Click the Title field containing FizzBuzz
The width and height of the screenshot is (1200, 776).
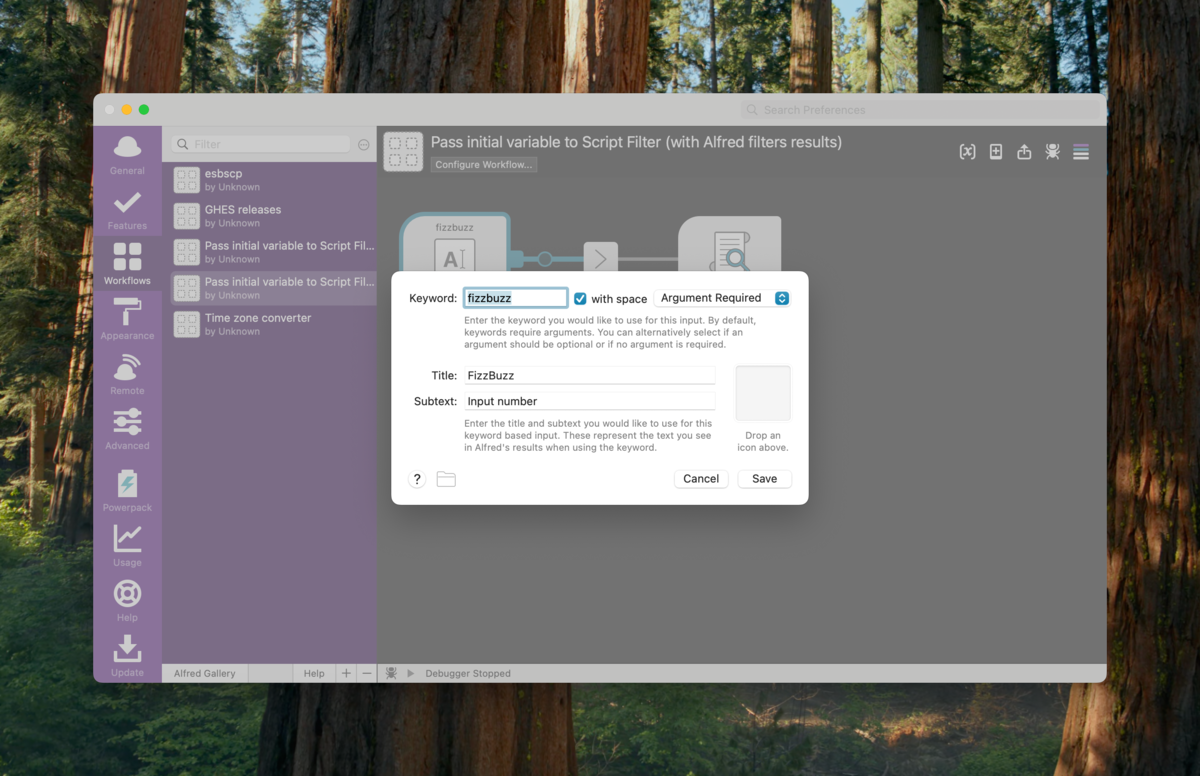[589, 375]
